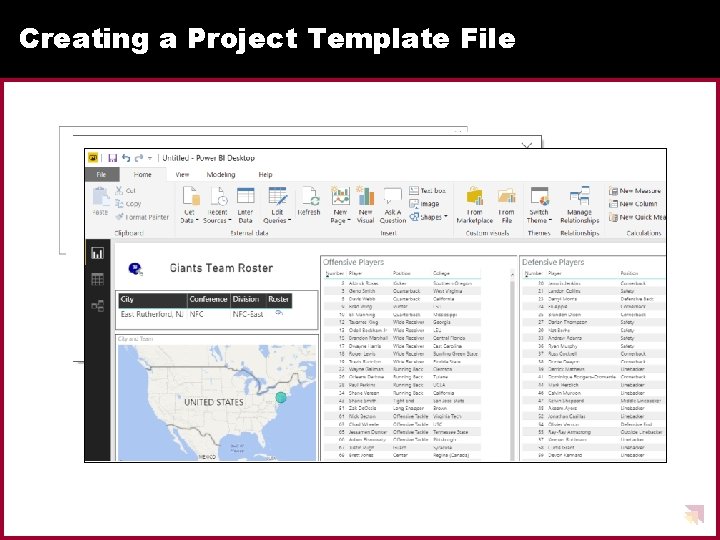
Task: Click New Measure in Calculations
Action: 635,191
